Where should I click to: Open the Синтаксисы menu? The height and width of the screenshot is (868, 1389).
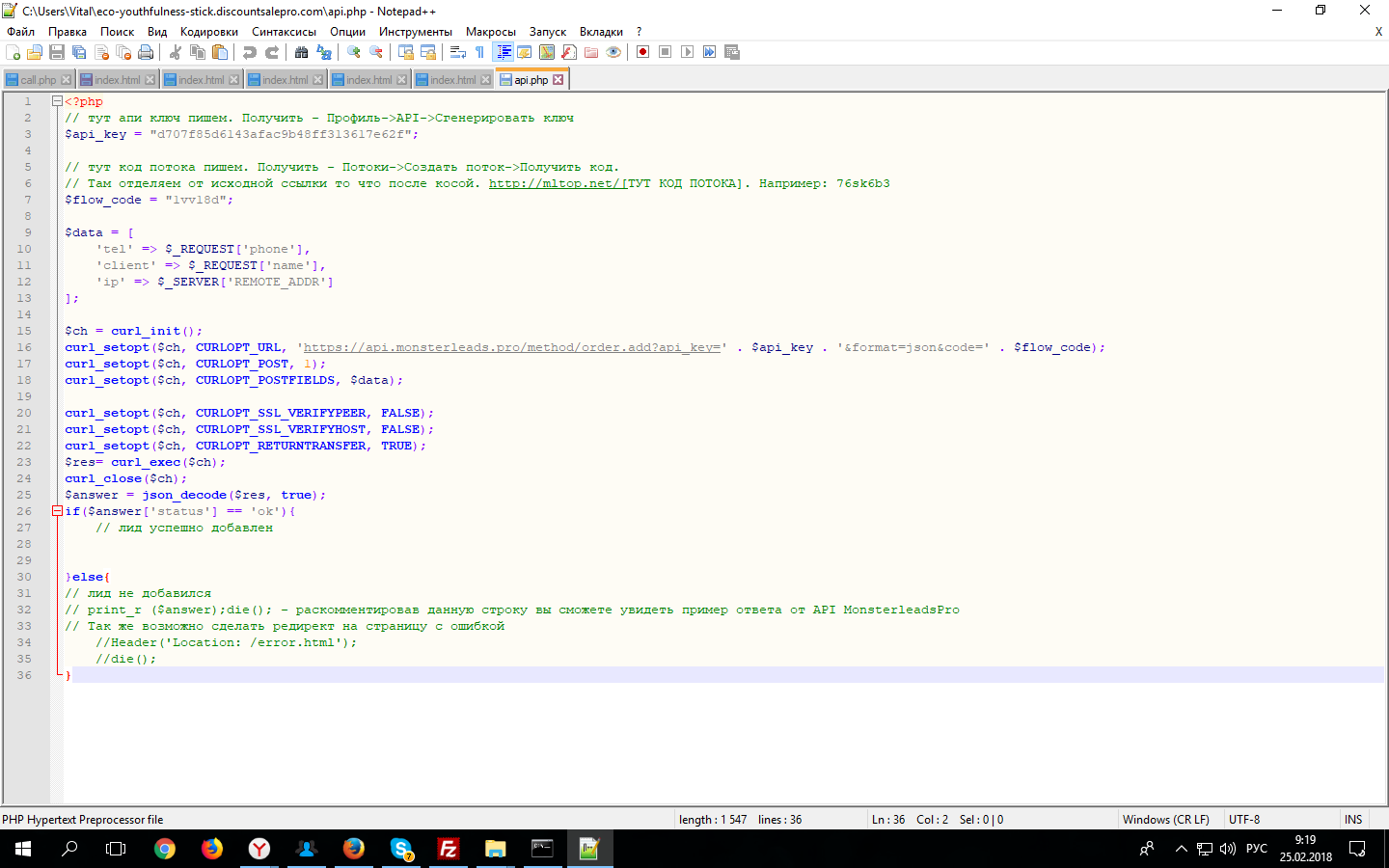point(284,32)
